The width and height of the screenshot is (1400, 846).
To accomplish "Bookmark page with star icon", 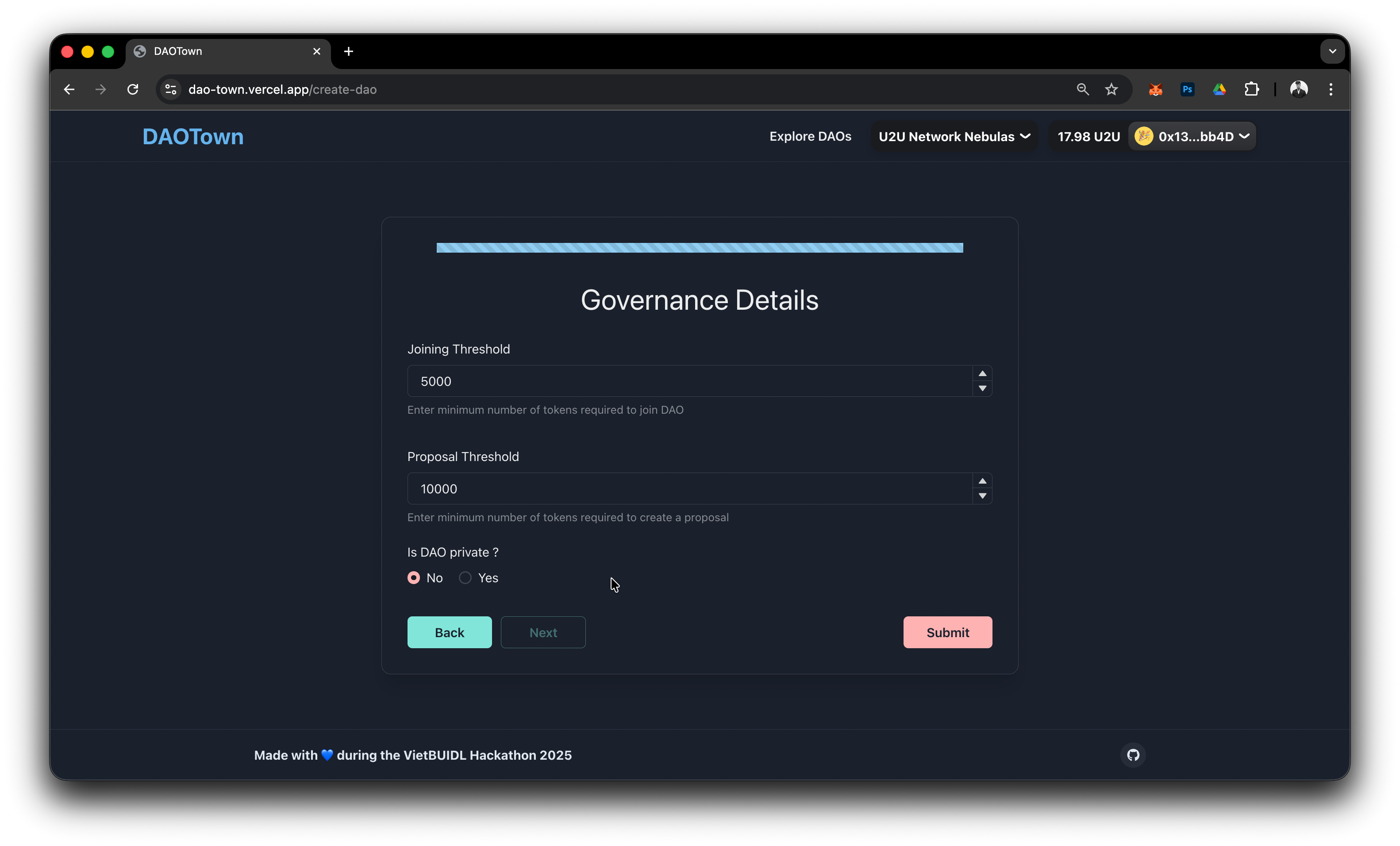I will (1112, 89).
